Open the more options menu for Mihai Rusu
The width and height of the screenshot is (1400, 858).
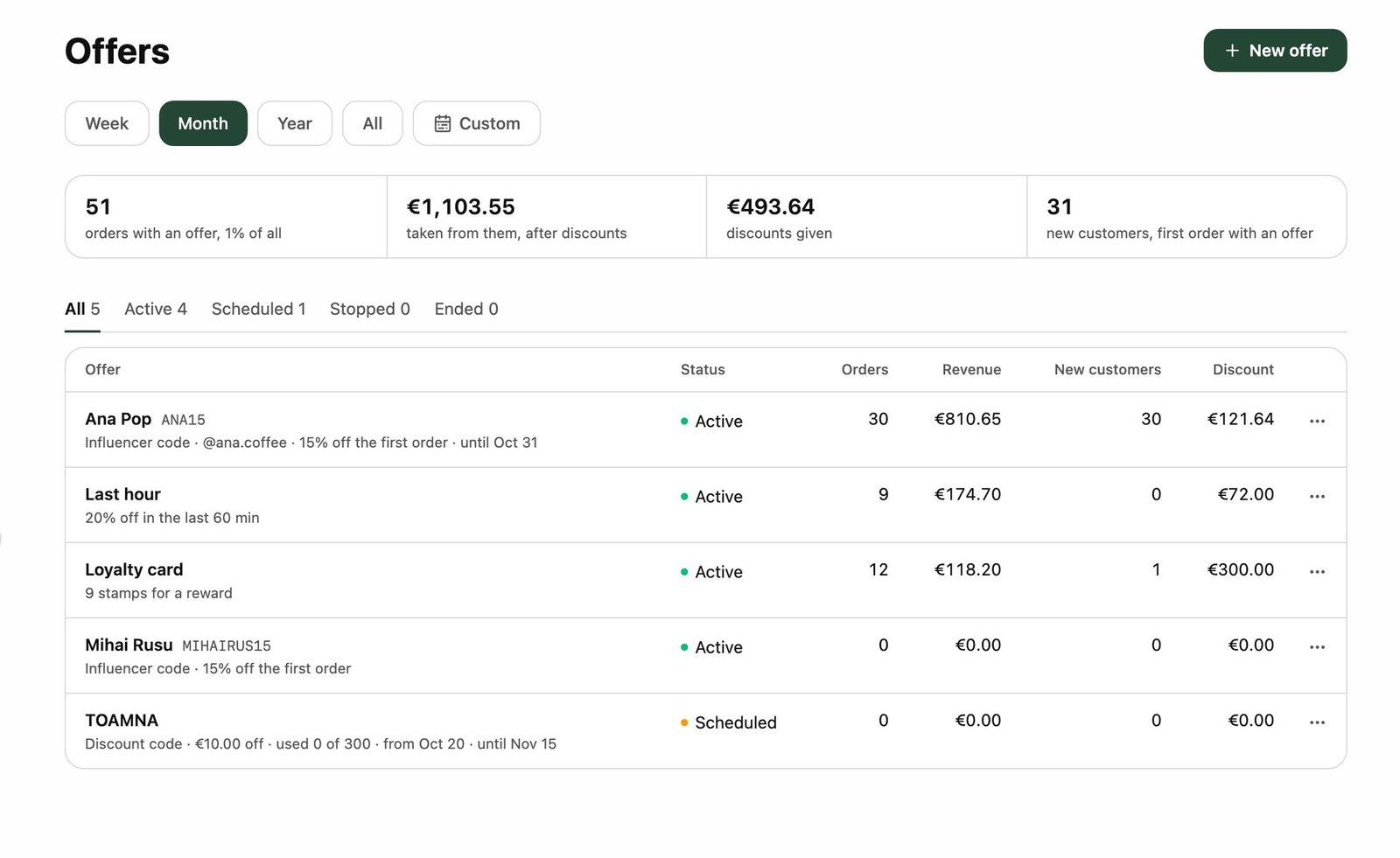pyautogui.click(x=1317, y=646)
